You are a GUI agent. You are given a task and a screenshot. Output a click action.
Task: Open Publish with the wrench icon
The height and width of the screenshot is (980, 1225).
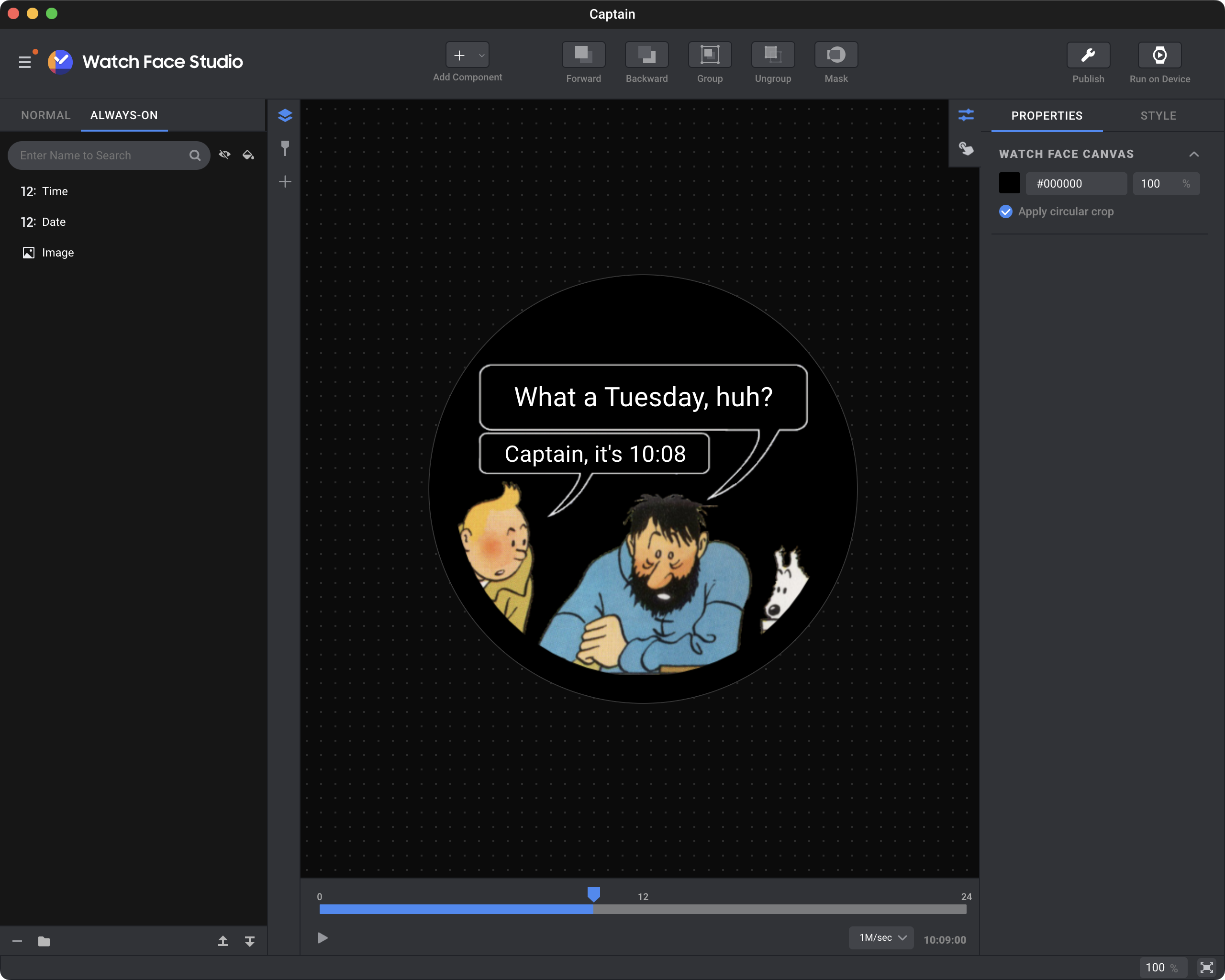tap(1088, 55)
